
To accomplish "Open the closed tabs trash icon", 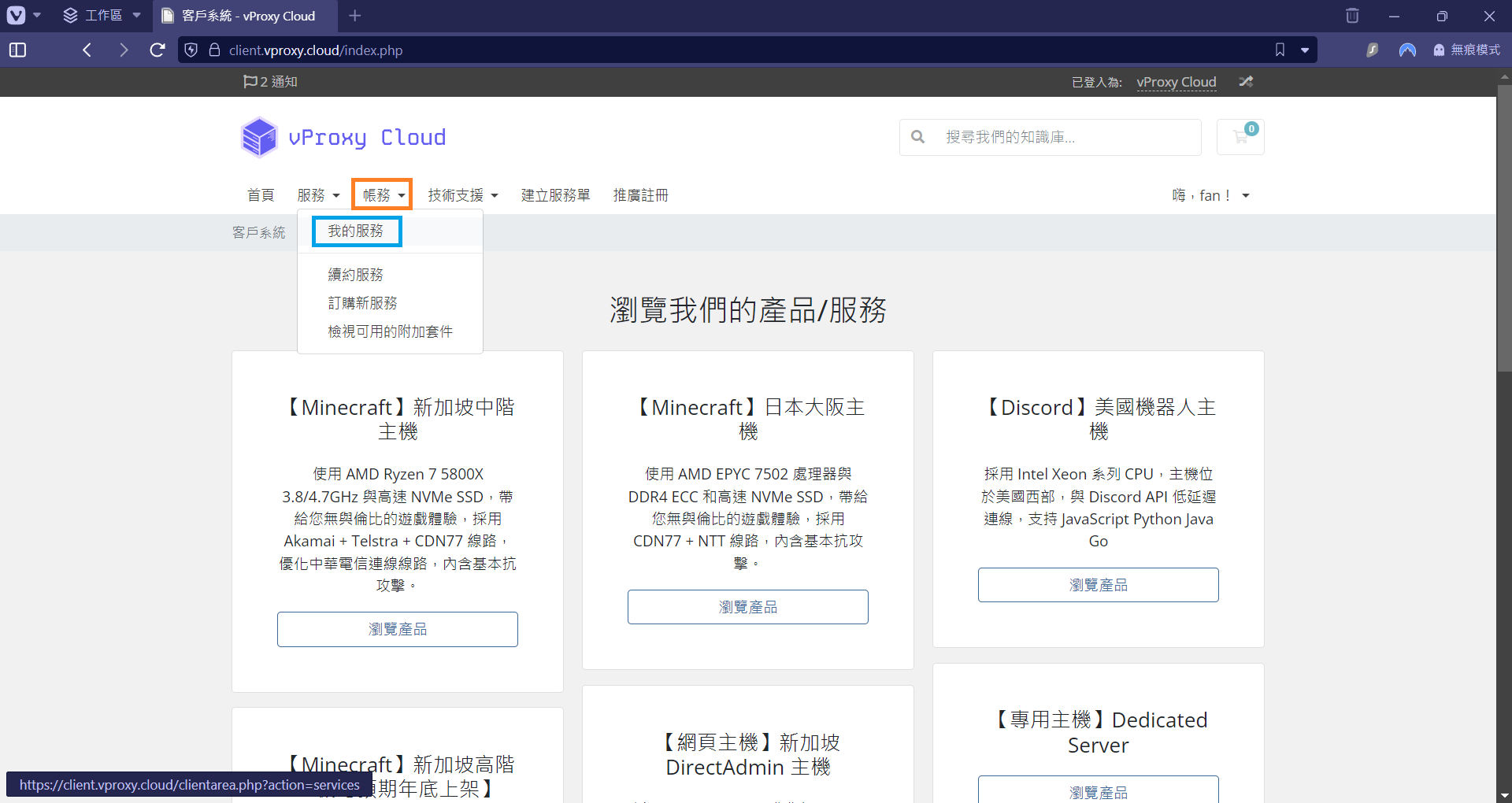I will 1352,16.
